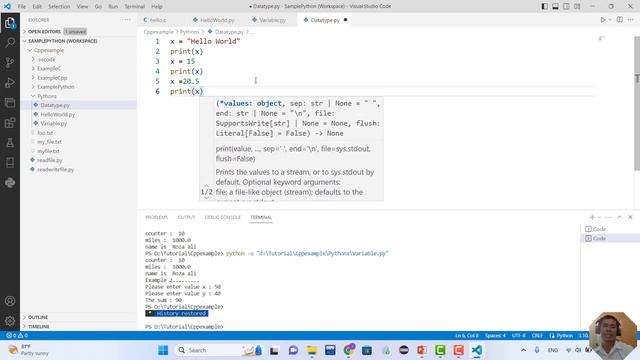The image size is (640, 360).
Task: Switch to the OUTPUT panel tab
Action: point(186,217)
